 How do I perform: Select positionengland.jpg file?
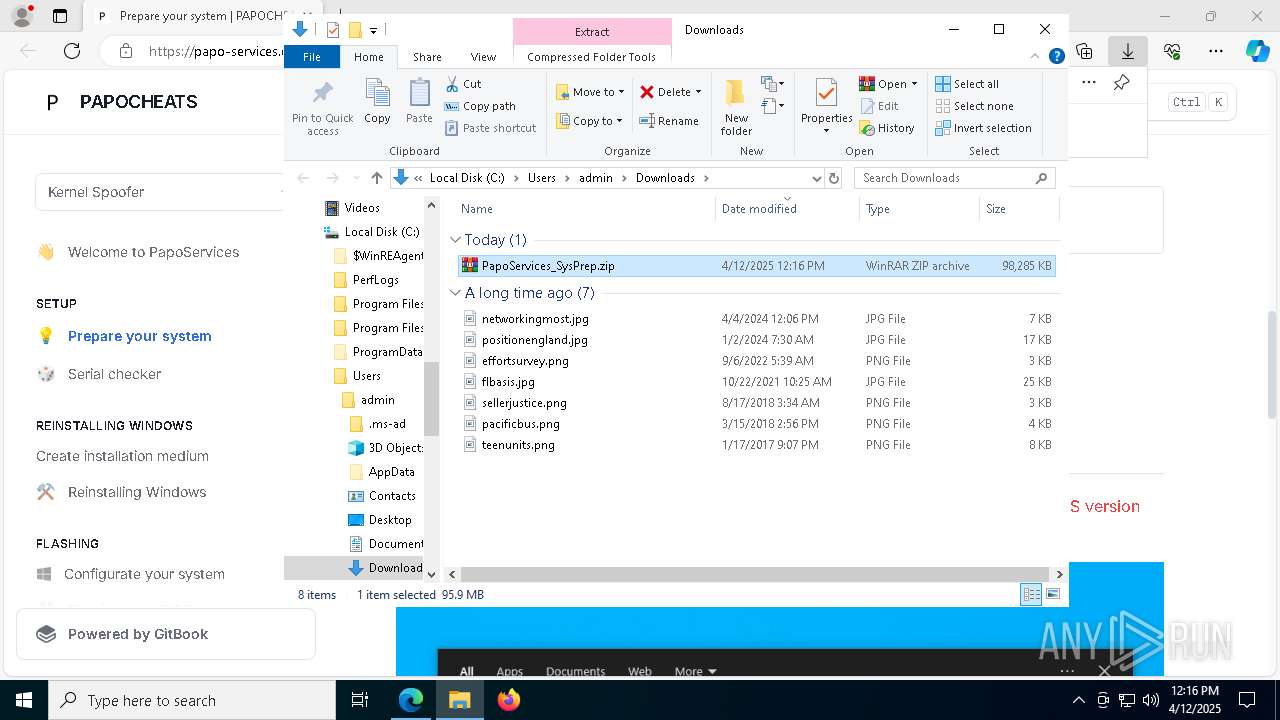pos(756,340)
